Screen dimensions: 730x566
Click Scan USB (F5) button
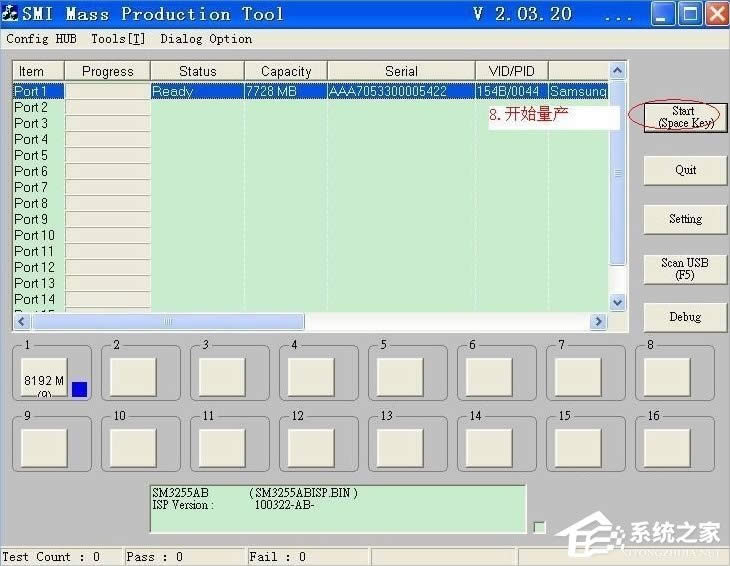pos(685,268)
